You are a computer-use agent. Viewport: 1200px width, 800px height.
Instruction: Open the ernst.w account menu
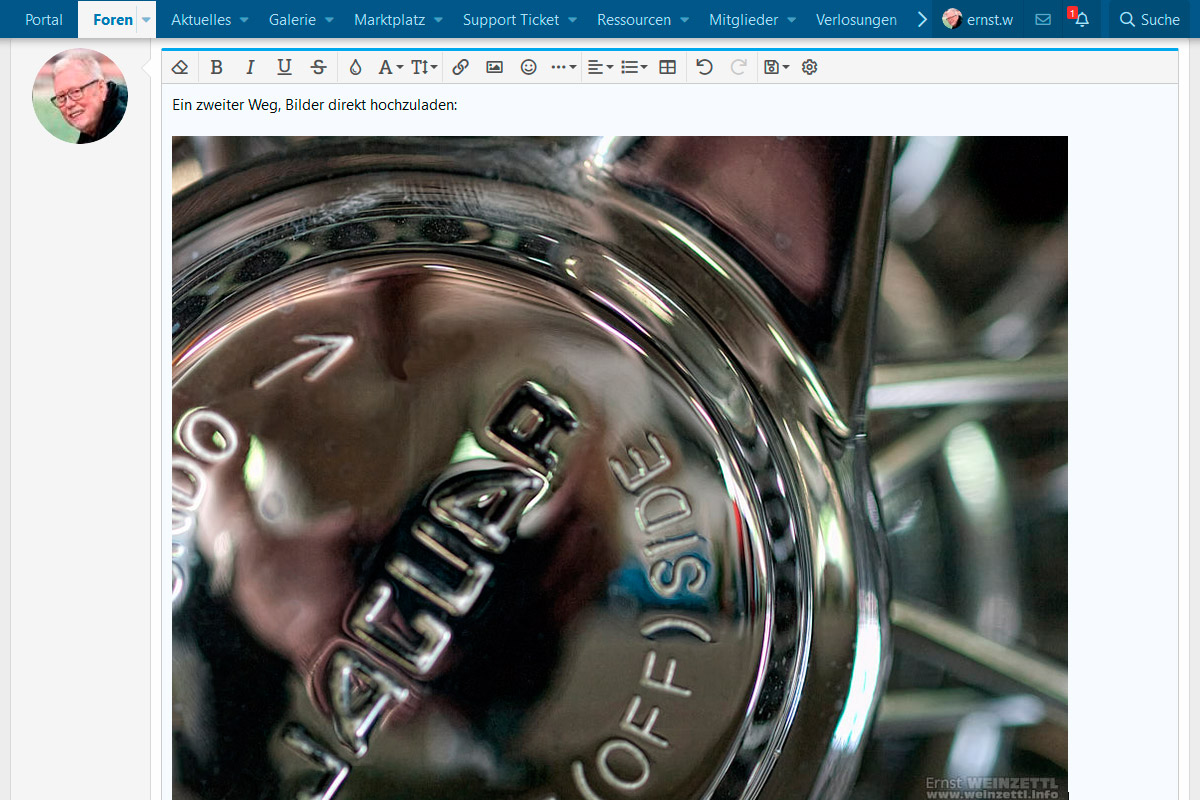(978, 19)
